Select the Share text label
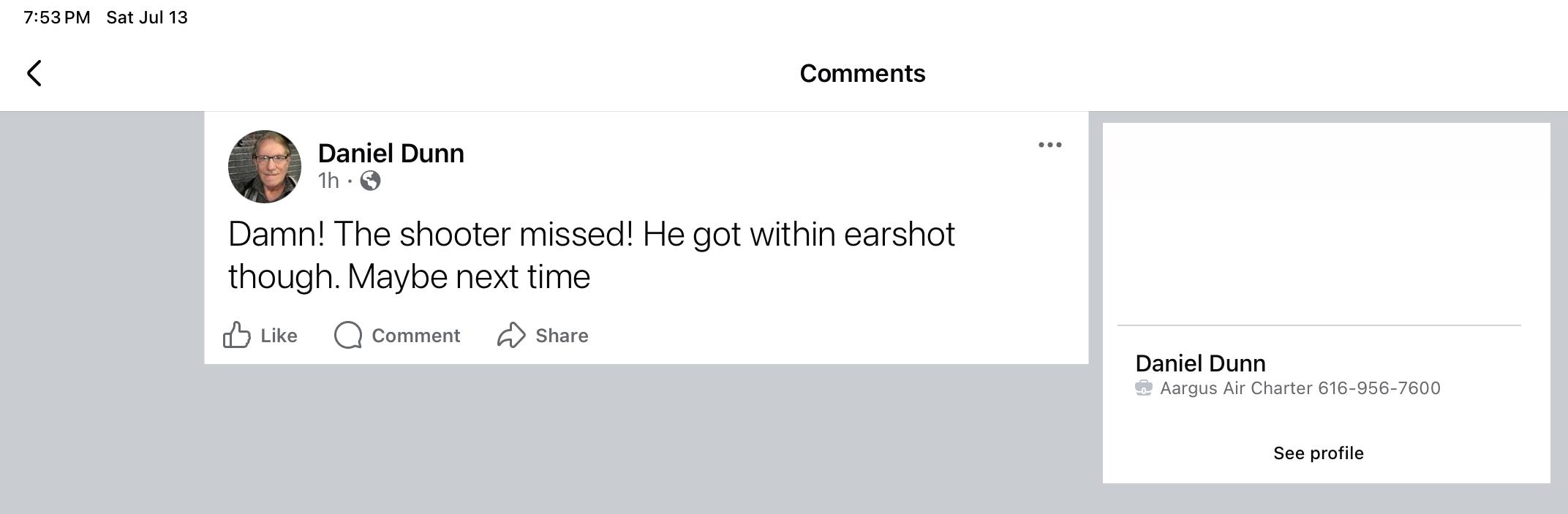1568x514 pixels. pyautogui.click(x=562, y=336)
